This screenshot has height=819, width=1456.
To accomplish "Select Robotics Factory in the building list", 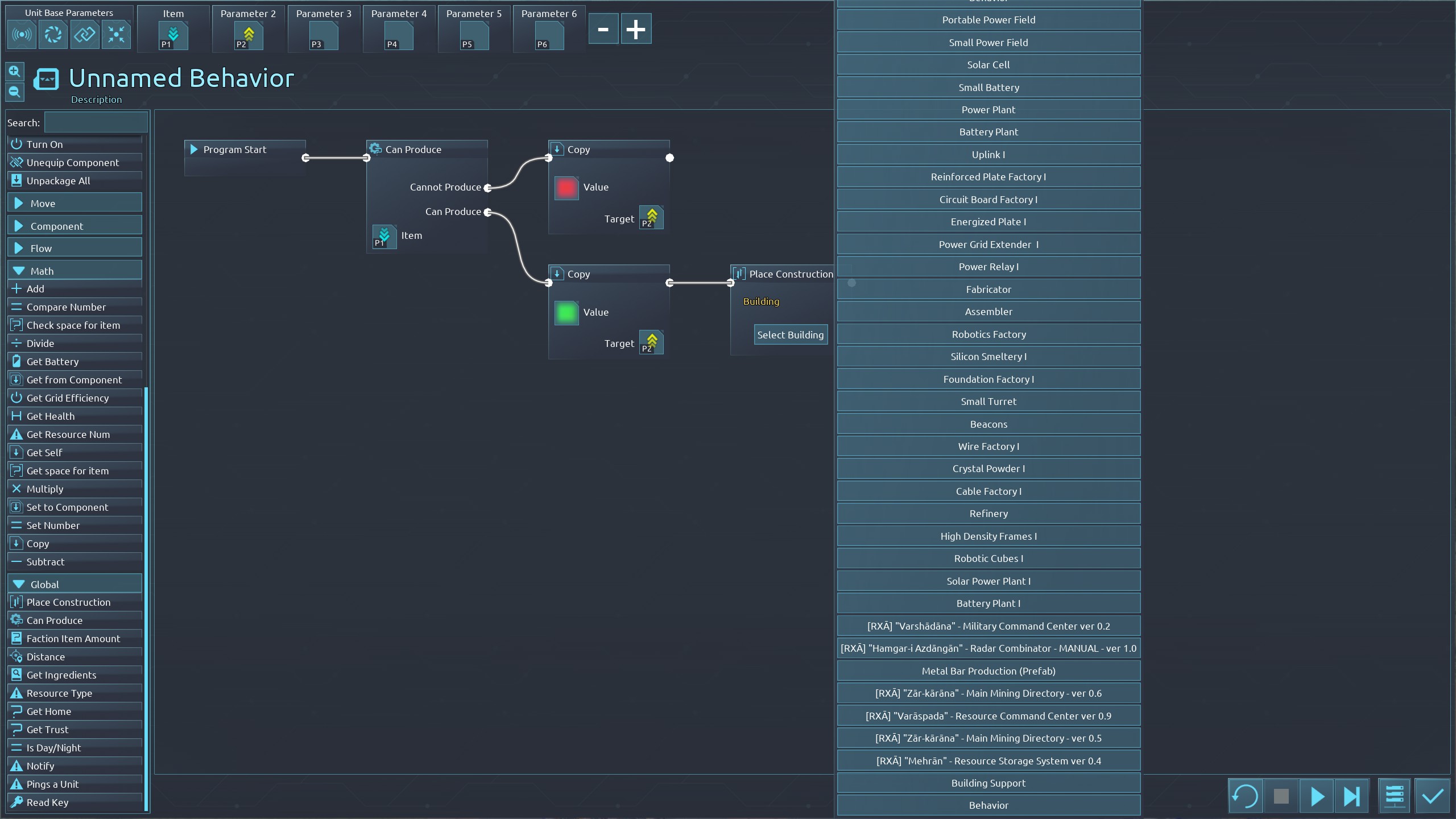I will point(988,334).
